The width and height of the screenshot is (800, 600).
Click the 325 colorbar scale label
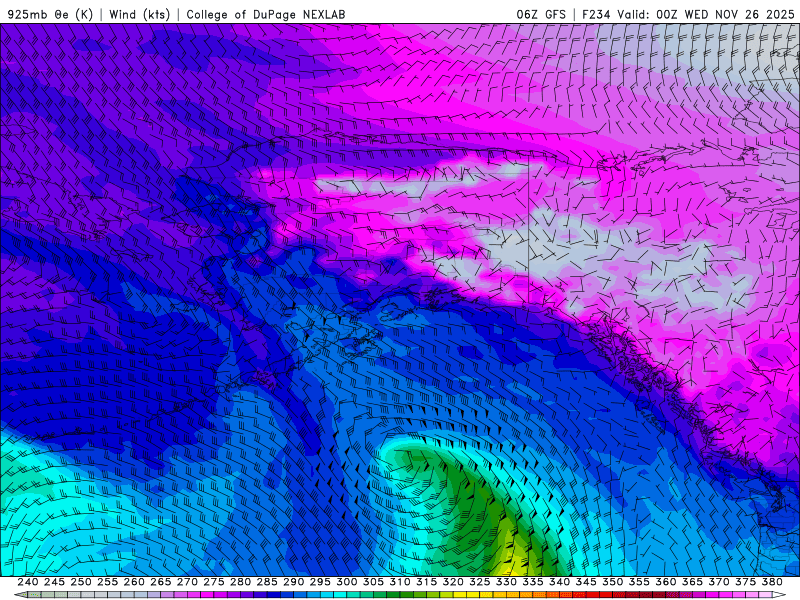[479, 582]
